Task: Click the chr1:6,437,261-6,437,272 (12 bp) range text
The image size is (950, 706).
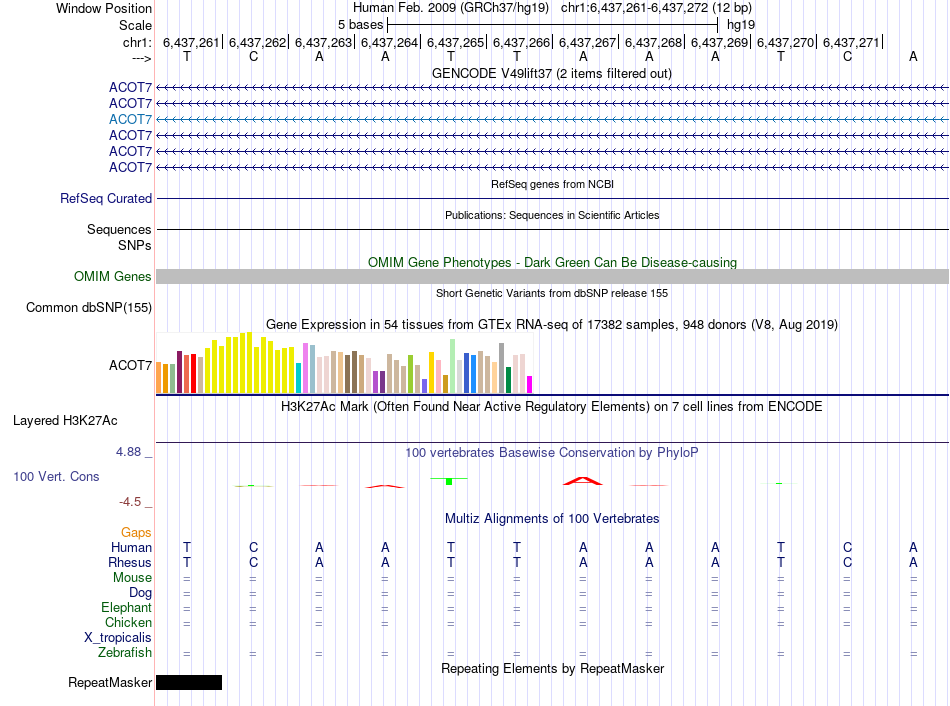Action: pos(656,8)
